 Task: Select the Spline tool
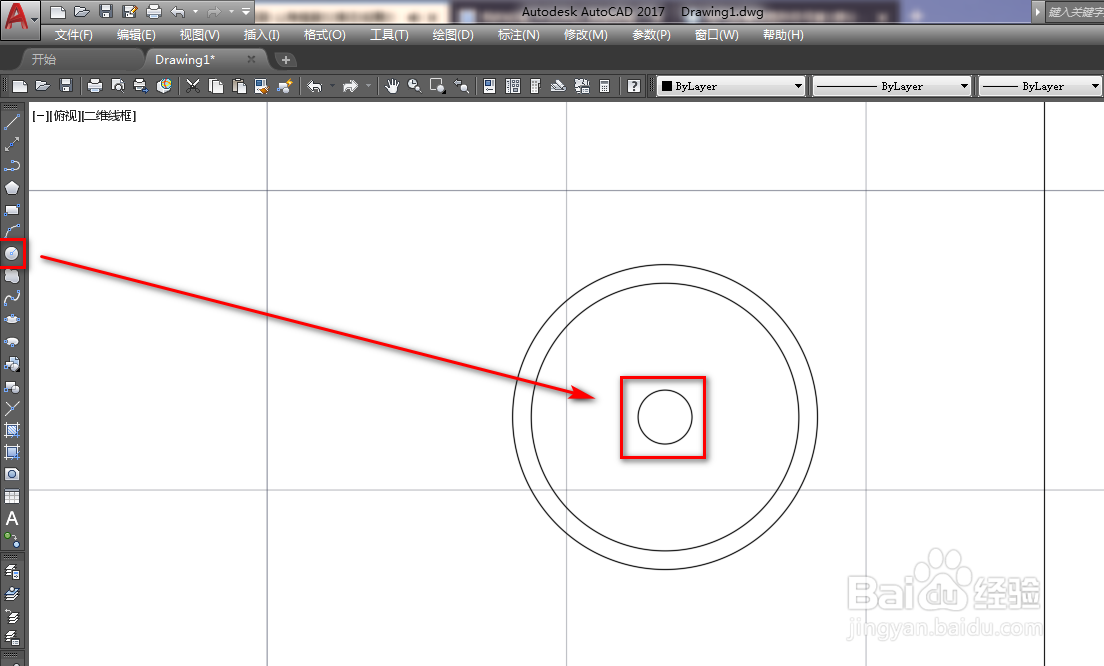(12, 299)
